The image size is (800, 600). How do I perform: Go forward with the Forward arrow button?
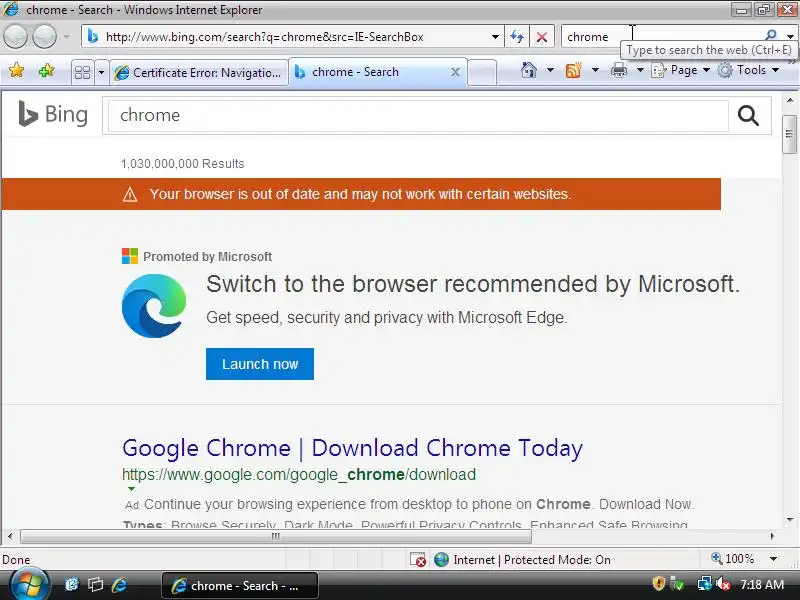[45, 37]
